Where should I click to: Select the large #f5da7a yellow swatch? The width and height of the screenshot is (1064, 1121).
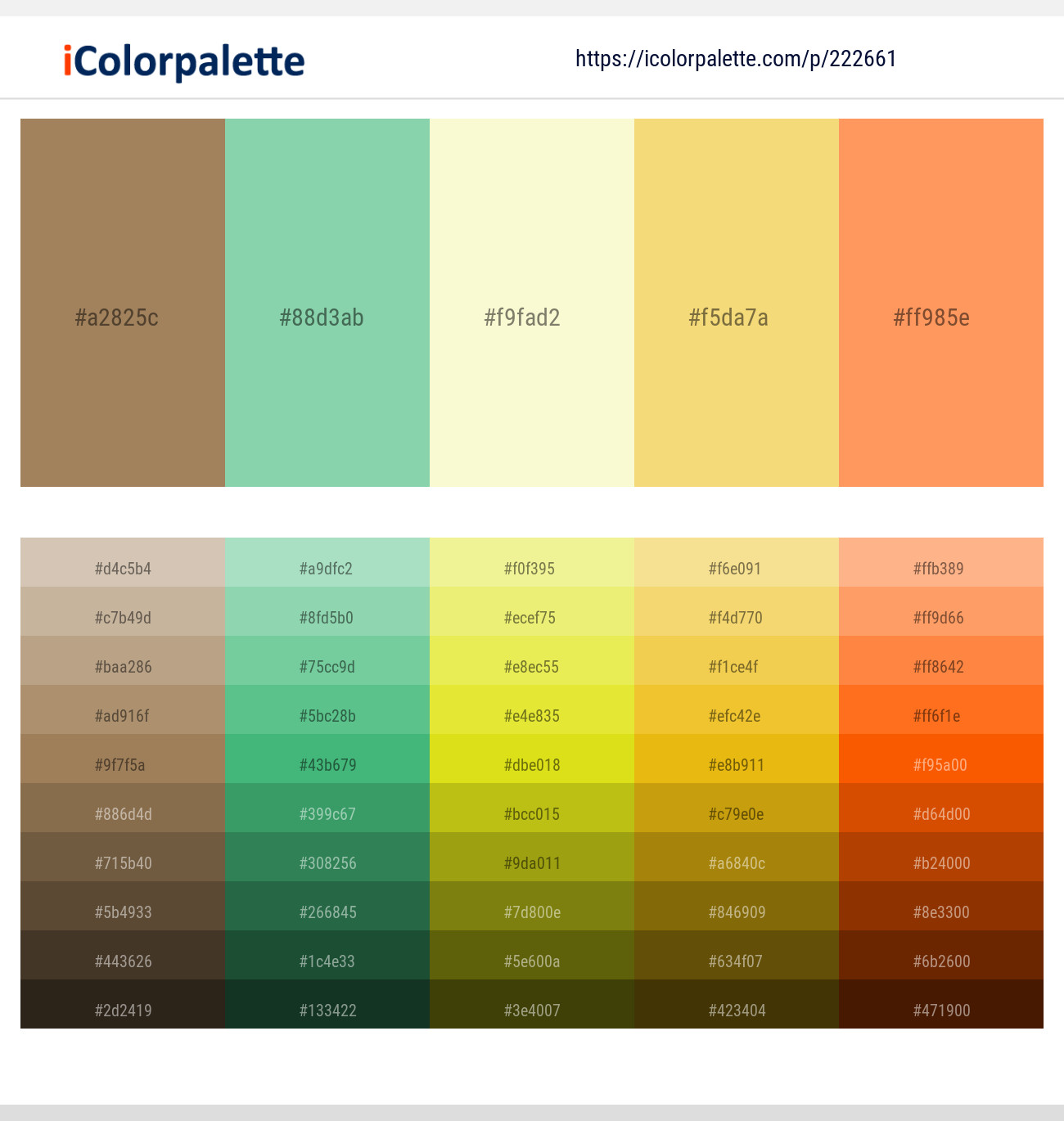pyautogui.click(x=737, y=303)
